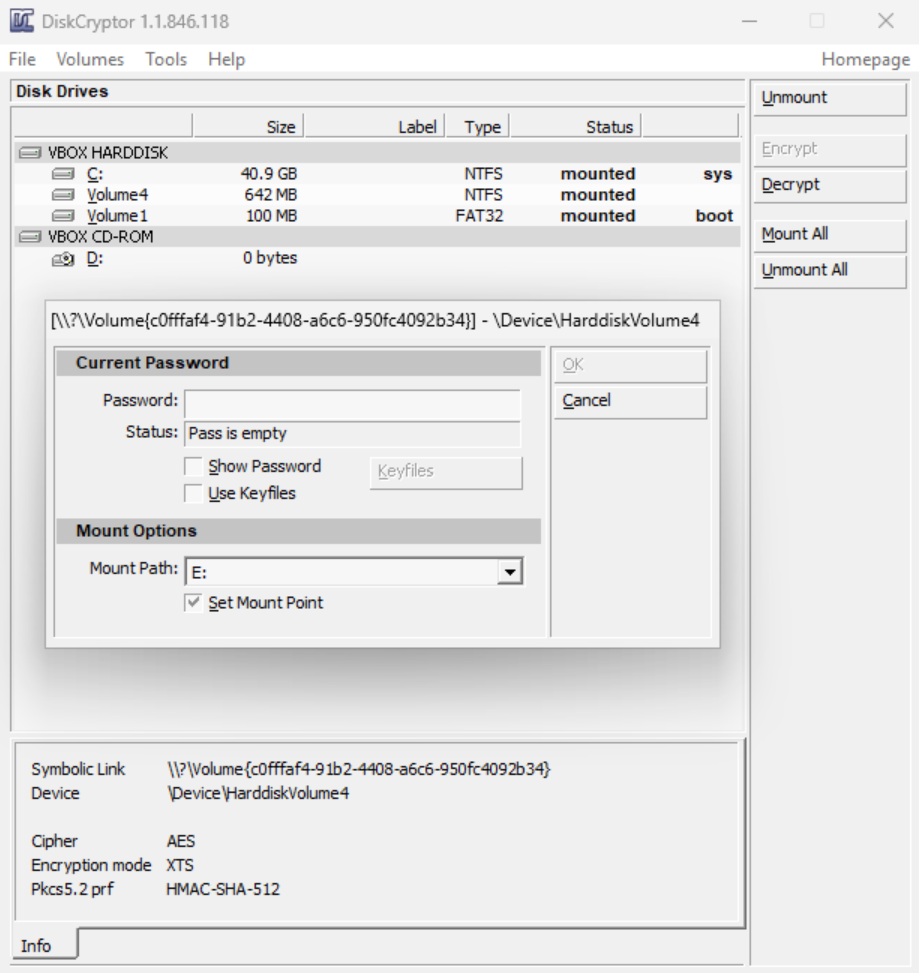Click the 40.9 GB size cell
919x973 pixels.
(269, 174)
